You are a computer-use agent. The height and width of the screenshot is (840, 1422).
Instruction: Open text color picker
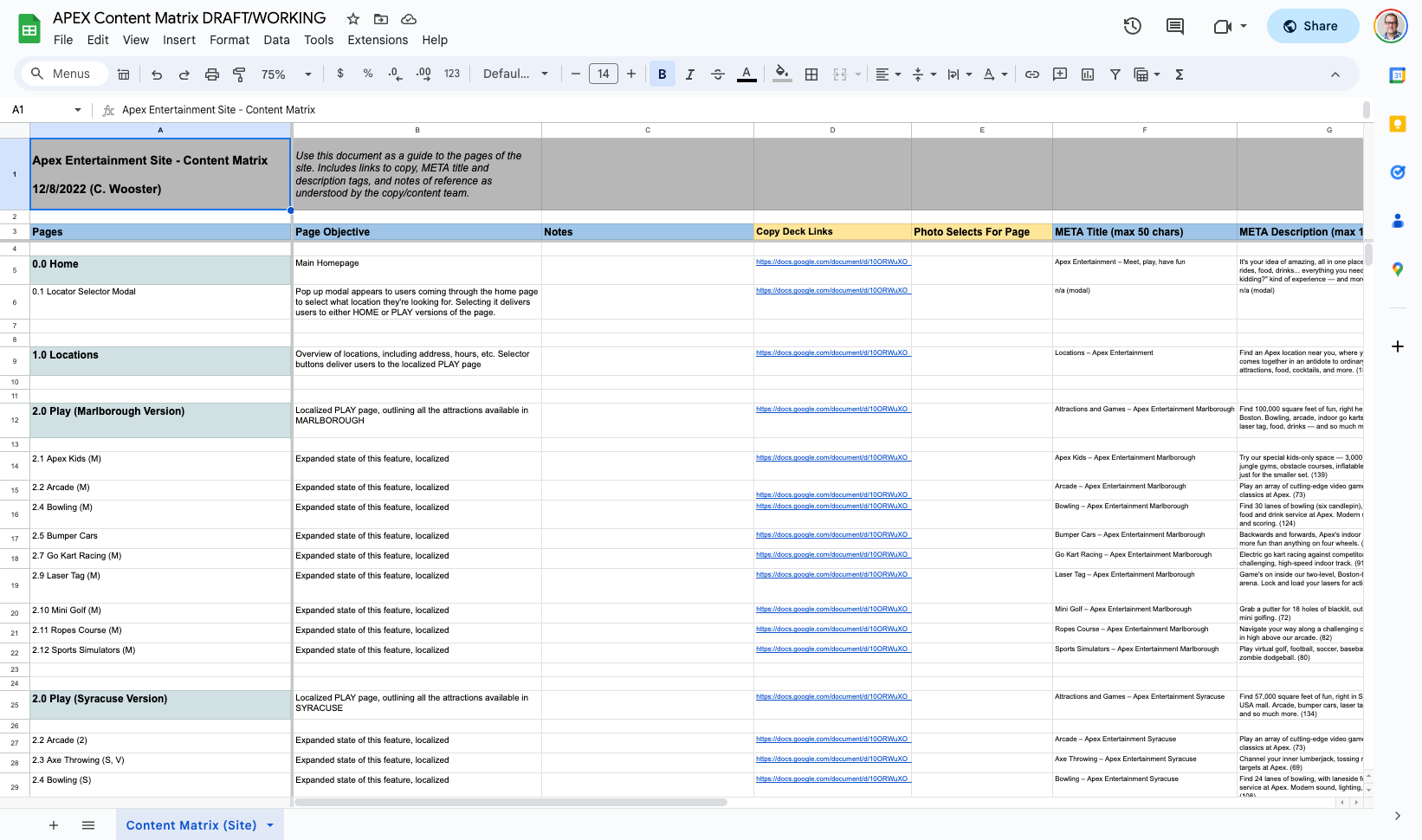click(x=747, y=74)
